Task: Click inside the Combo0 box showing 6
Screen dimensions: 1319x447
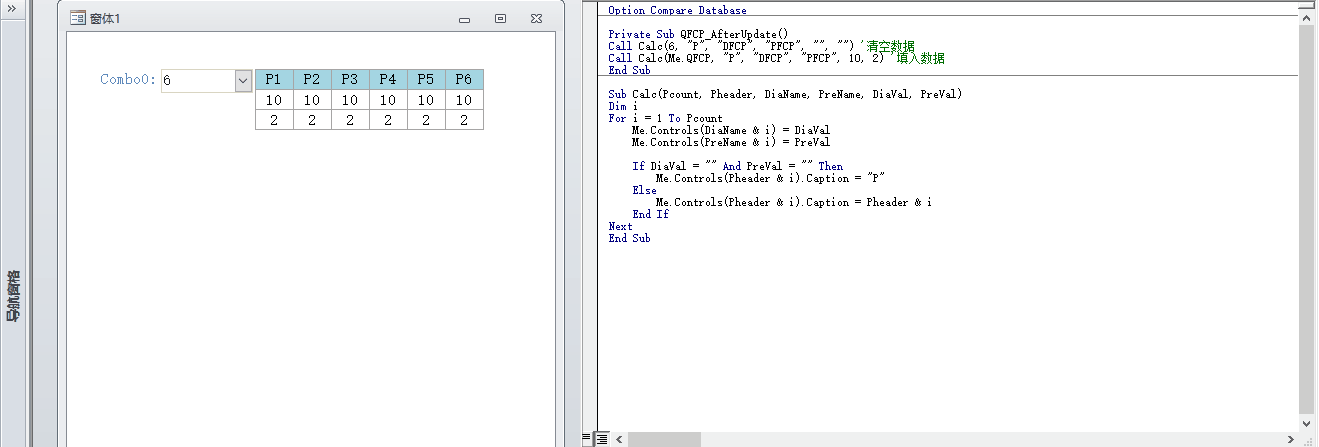Action: [198, 81]
